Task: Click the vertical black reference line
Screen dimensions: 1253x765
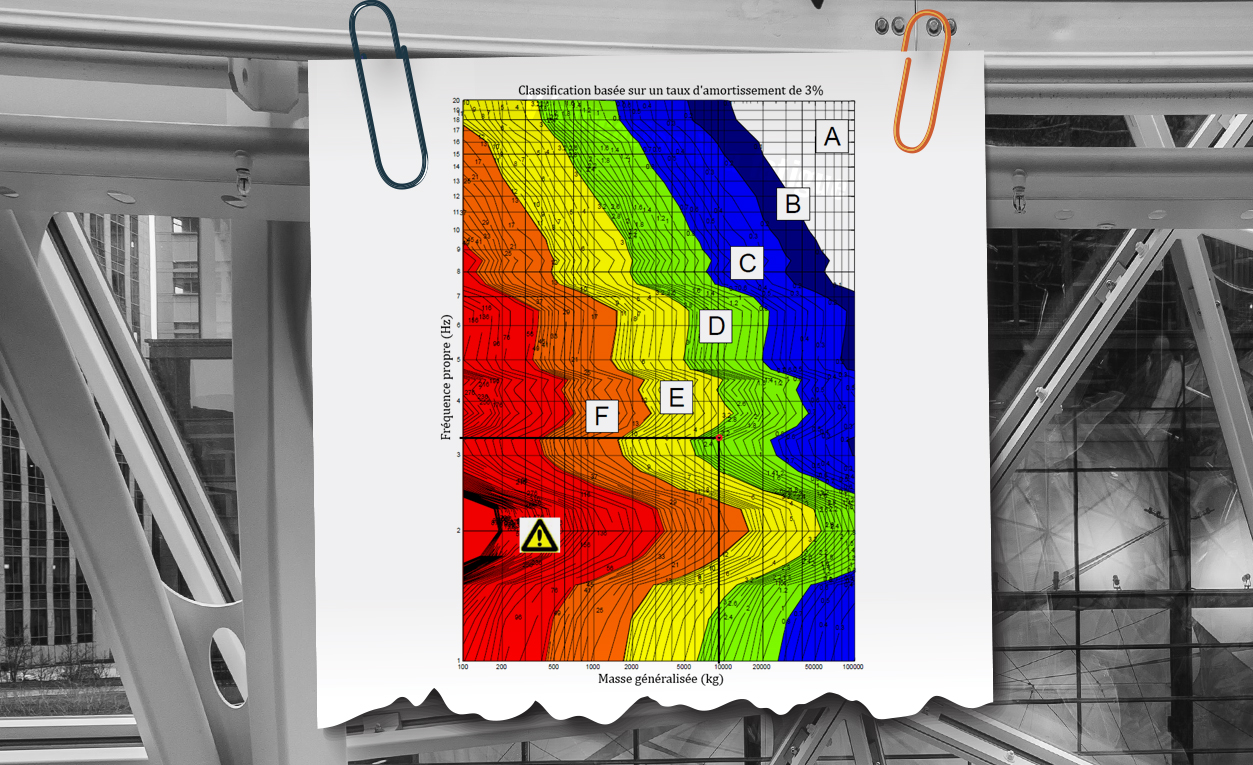Action: (x=720, y=560)
